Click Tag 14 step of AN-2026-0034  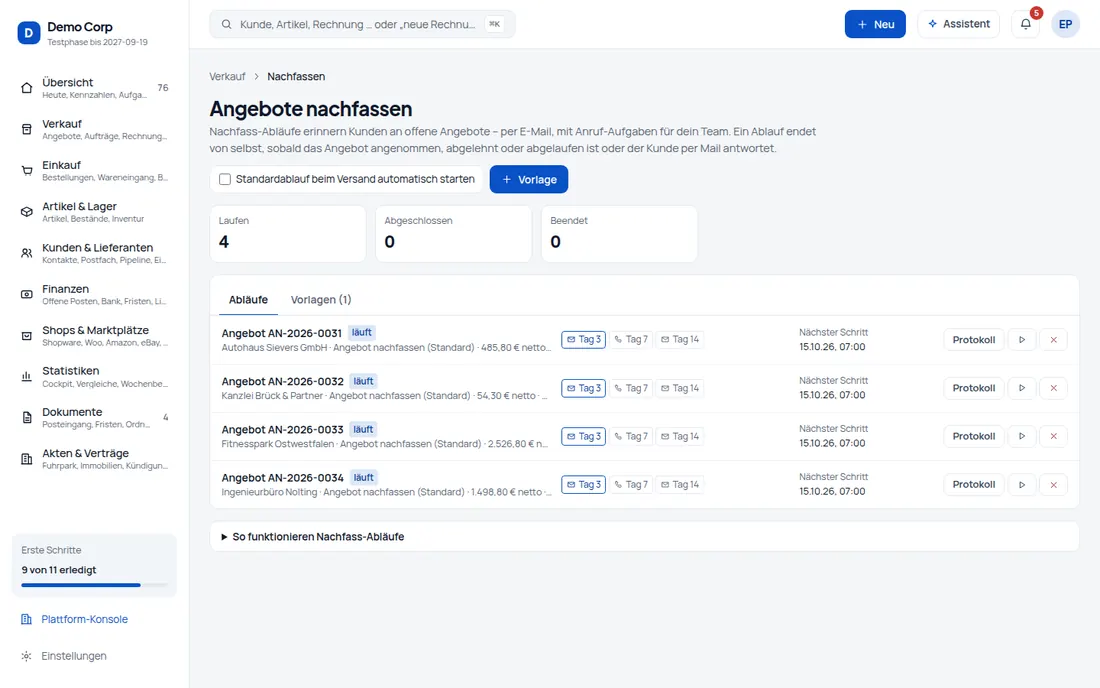pyautogui.click(x=680, y=485)
